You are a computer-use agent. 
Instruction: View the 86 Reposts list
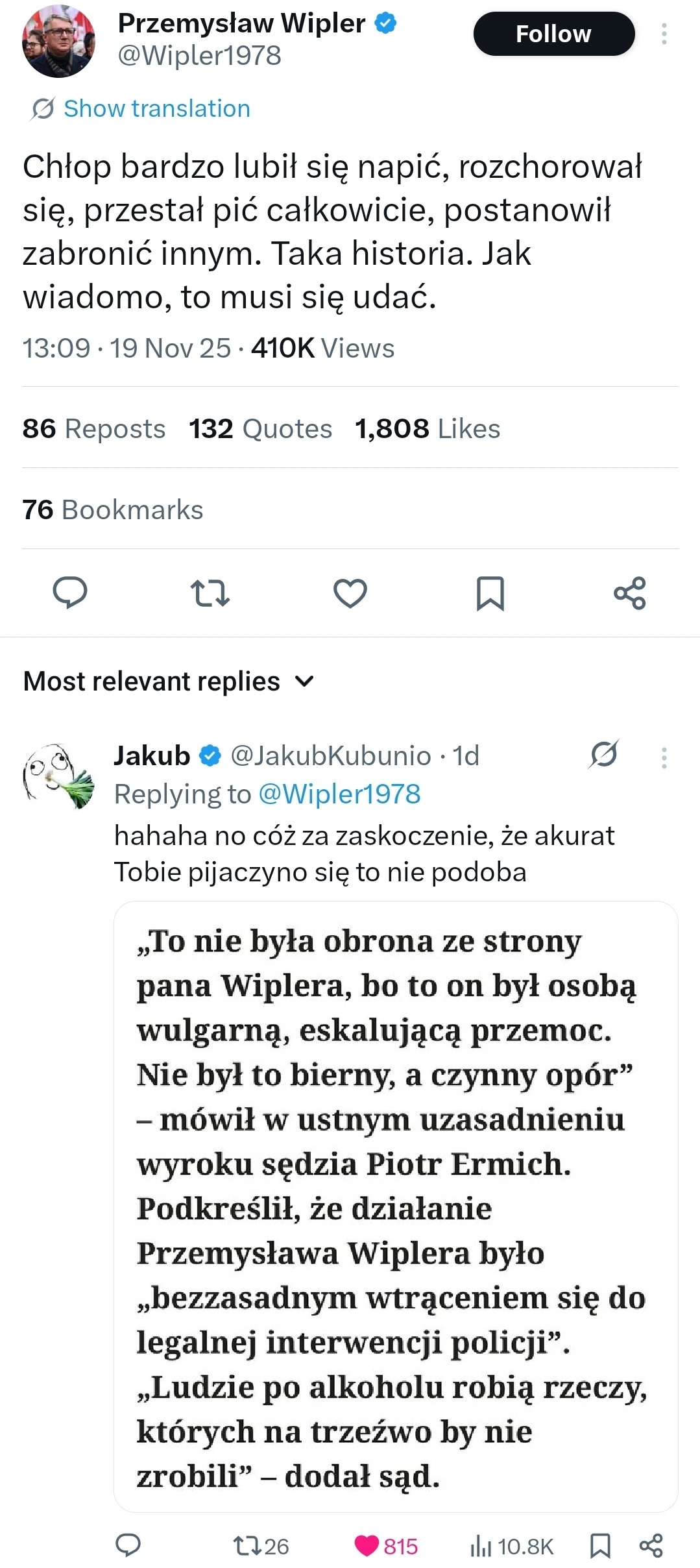click(x=94, y=428)
